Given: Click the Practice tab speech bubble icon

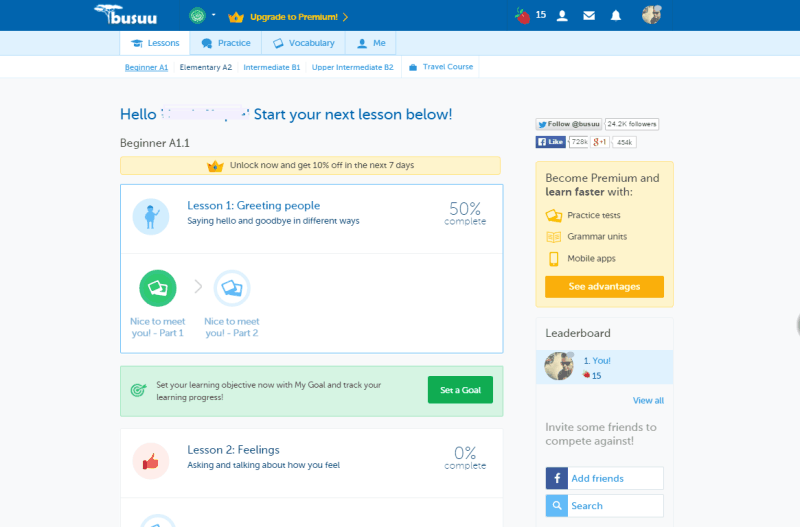Looking at the screenshot, I should tap(207, 43).
